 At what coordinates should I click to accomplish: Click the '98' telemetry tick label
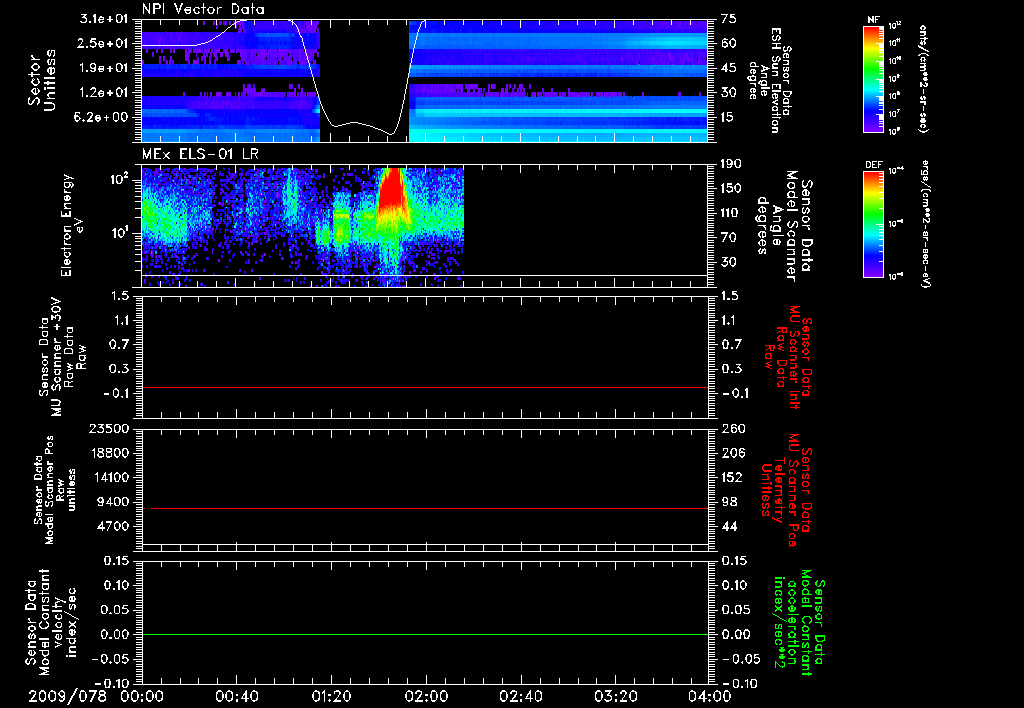coord(729,502)
